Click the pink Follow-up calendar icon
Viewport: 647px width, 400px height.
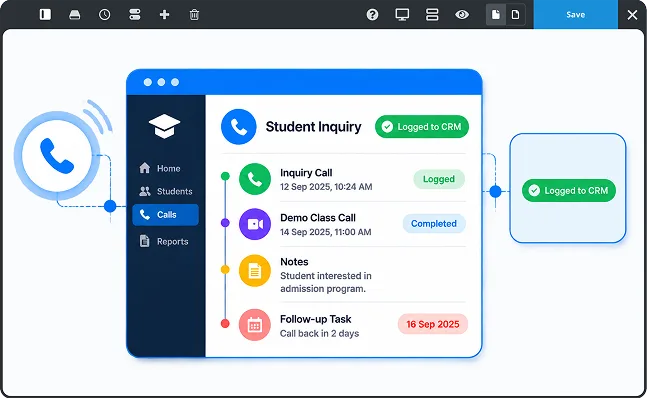[255, 325]
